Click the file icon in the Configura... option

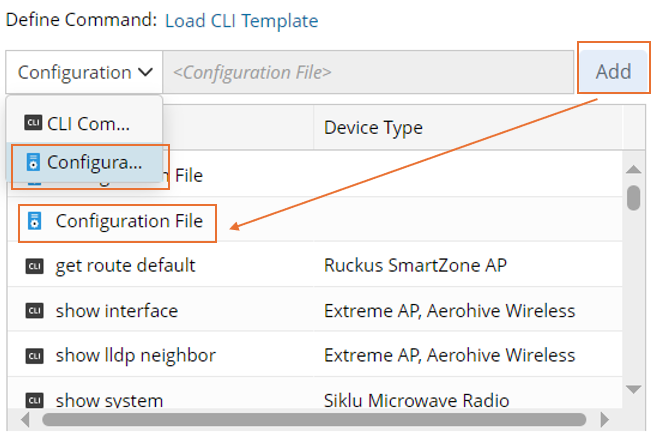coord(33,162)
